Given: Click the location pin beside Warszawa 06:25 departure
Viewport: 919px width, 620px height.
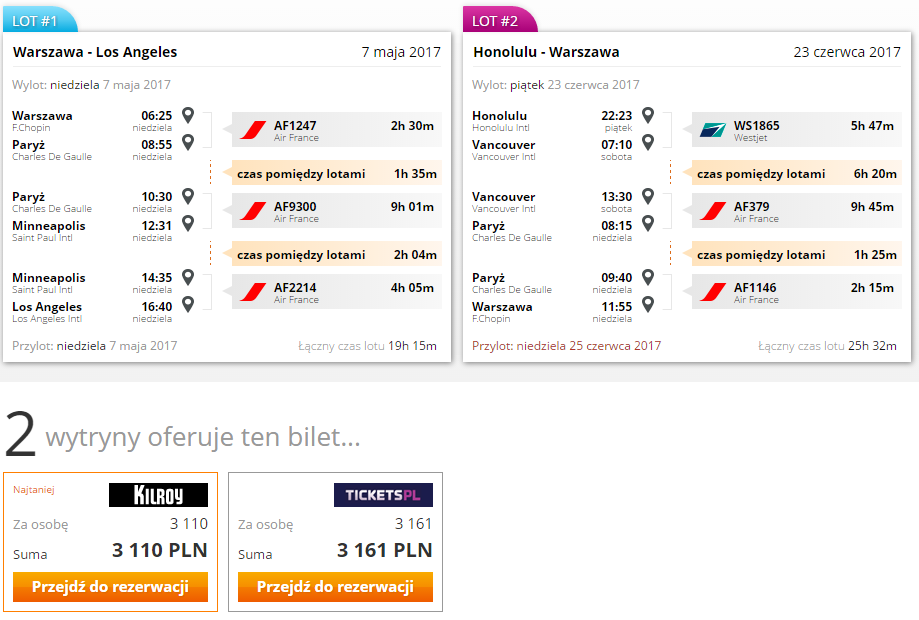Looking at the screenshot, I should 188,115.
